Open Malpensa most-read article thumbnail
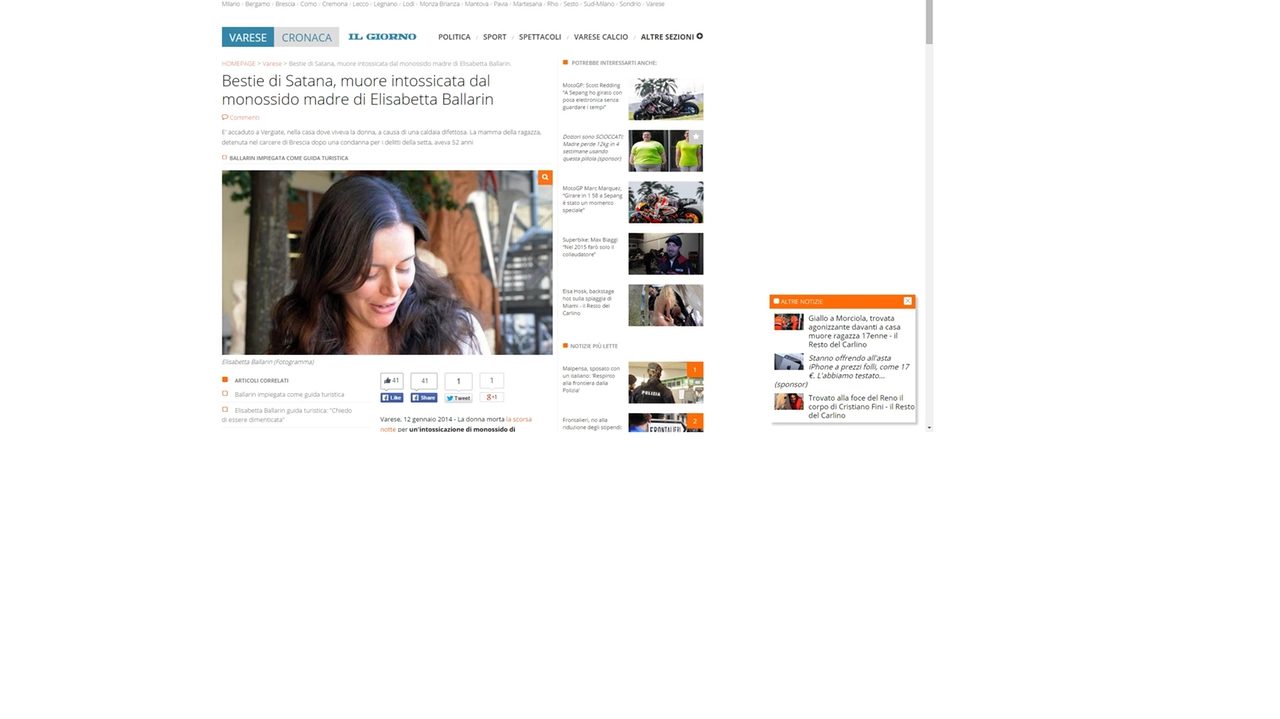1280x719 pixels. click(665, 382)
